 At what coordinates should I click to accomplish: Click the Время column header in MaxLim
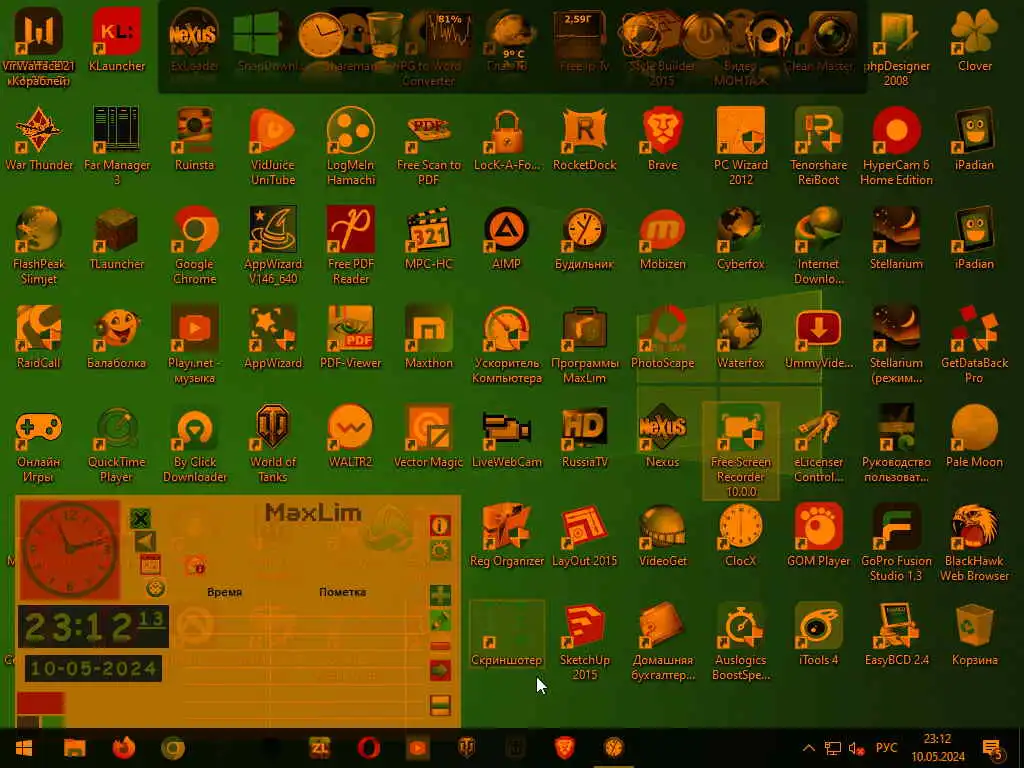pos(225,592)
